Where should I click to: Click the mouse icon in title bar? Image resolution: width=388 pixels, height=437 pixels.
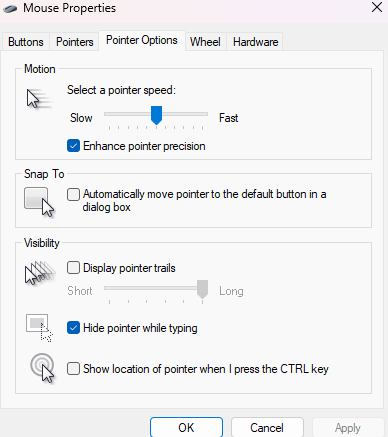(10, 8)
